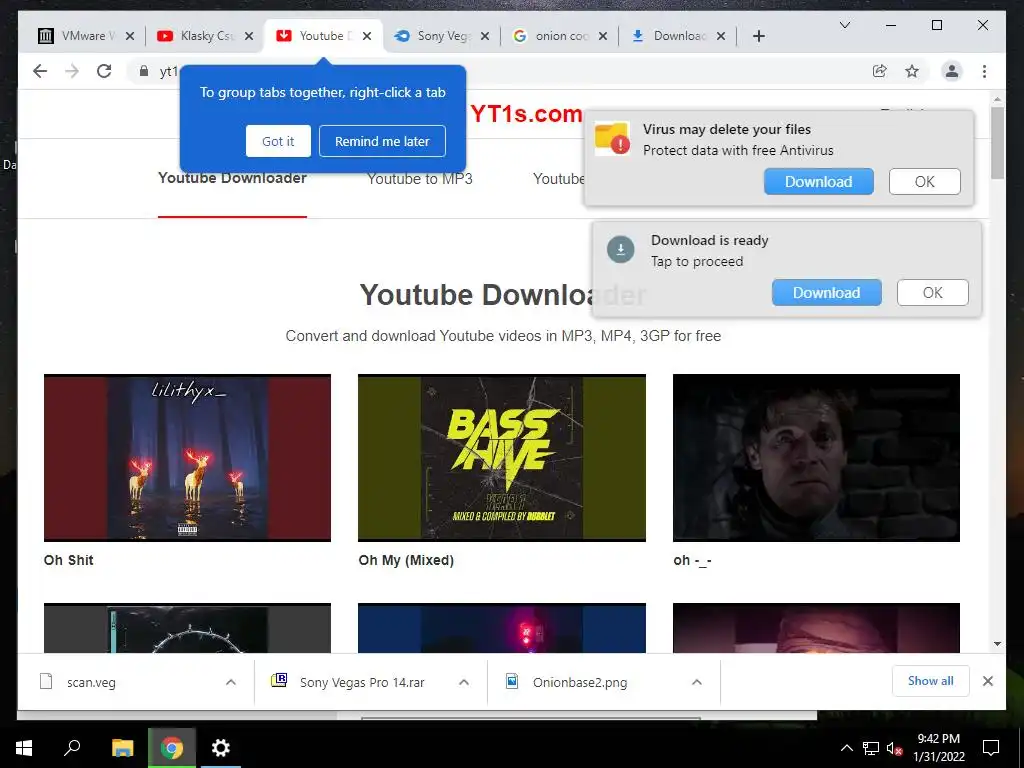This screenshot has width=1024, height=768.
Task: Open taskbar search magnifier
Action: click(x=72, y=748)
